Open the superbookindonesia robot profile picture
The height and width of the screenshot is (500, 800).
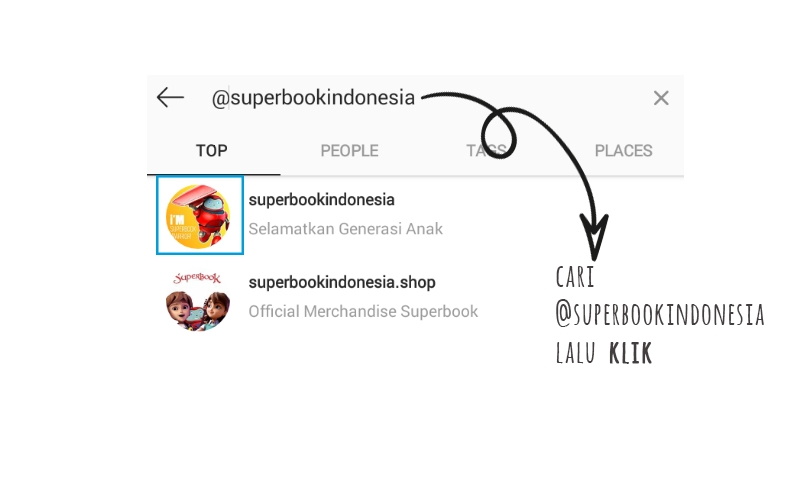pyautogui.click(x=199, y=215)
